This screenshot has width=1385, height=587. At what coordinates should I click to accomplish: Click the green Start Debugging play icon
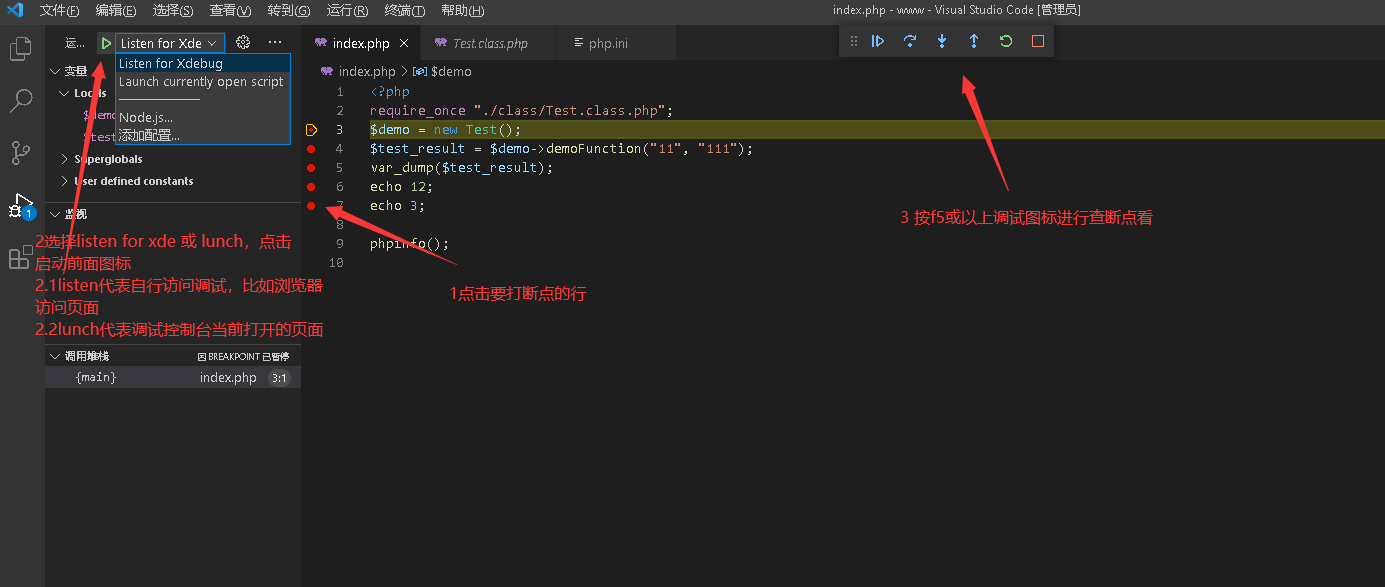pyautogui.click(x=105, y=43)
